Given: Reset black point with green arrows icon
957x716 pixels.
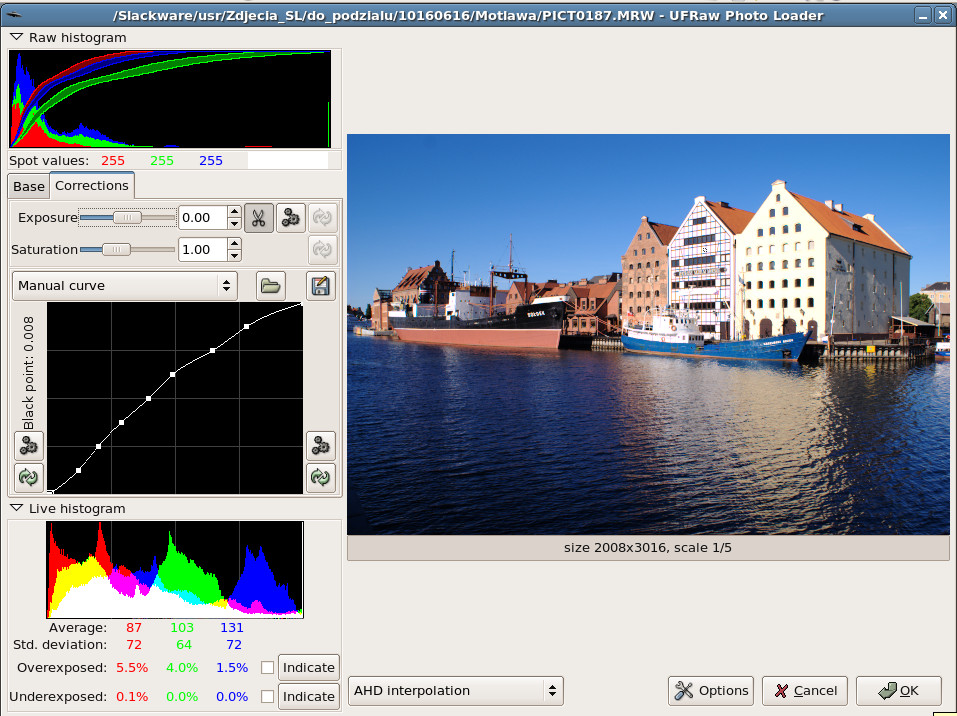Looking at the screenshot, I should point(29,477).
